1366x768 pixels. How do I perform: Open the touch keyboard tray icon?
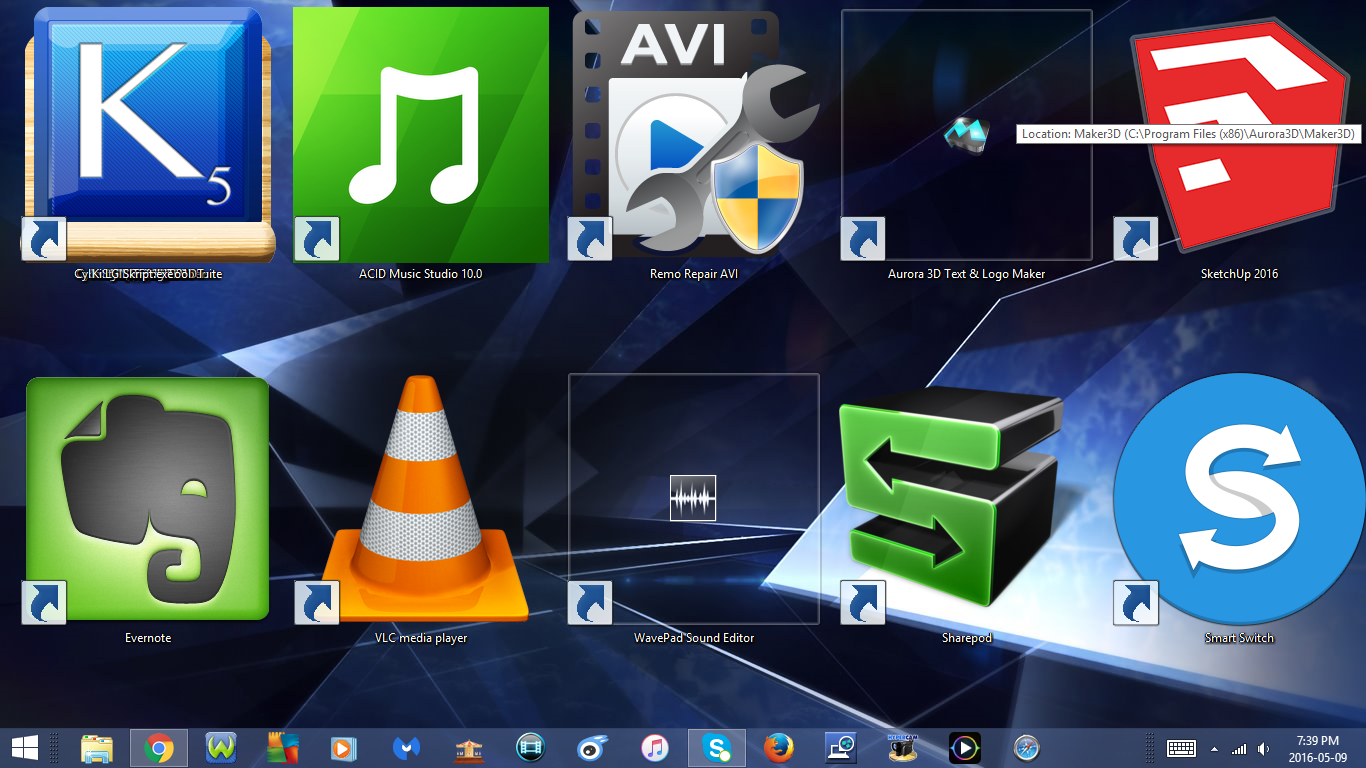pyautogui.click(x=1182, y=748)
